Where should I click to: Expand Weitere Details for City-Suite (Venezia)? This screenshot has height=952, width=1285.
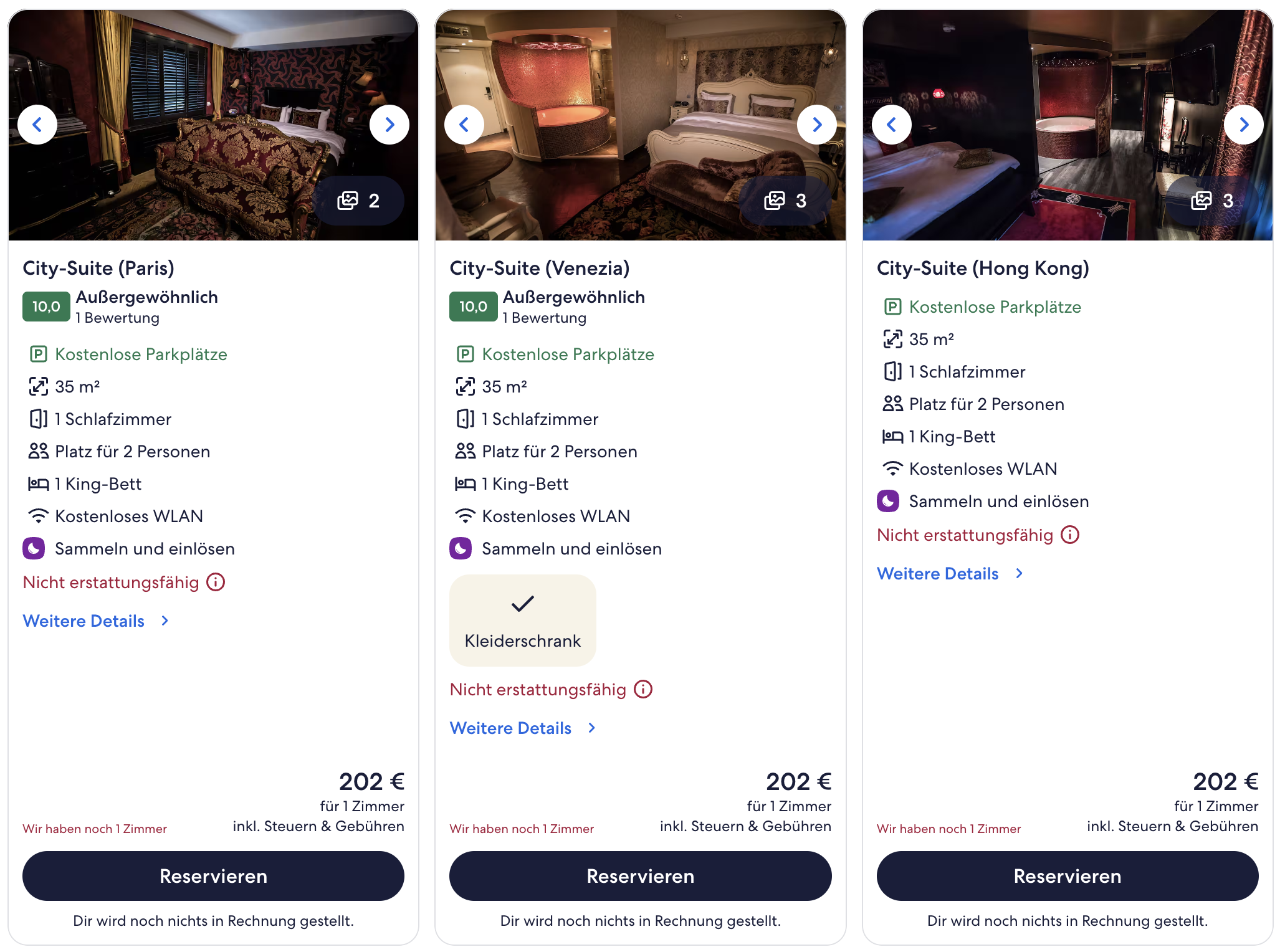click(523, 728)
